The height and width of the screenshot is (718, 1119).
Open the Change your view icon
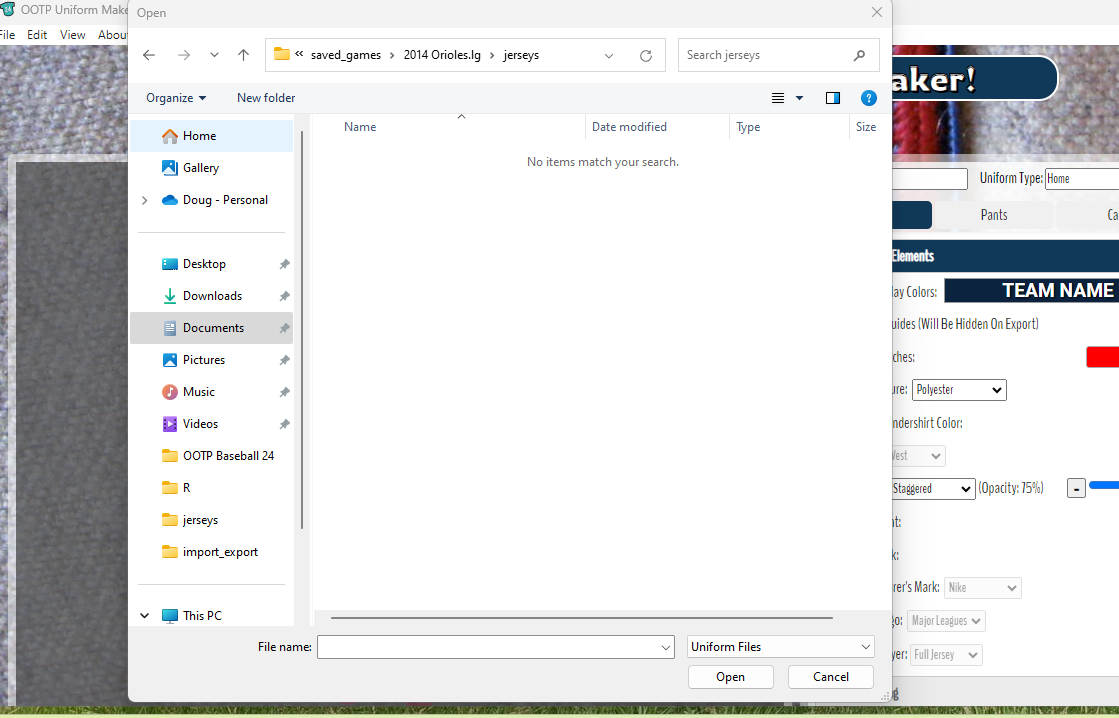pos(779,98)
